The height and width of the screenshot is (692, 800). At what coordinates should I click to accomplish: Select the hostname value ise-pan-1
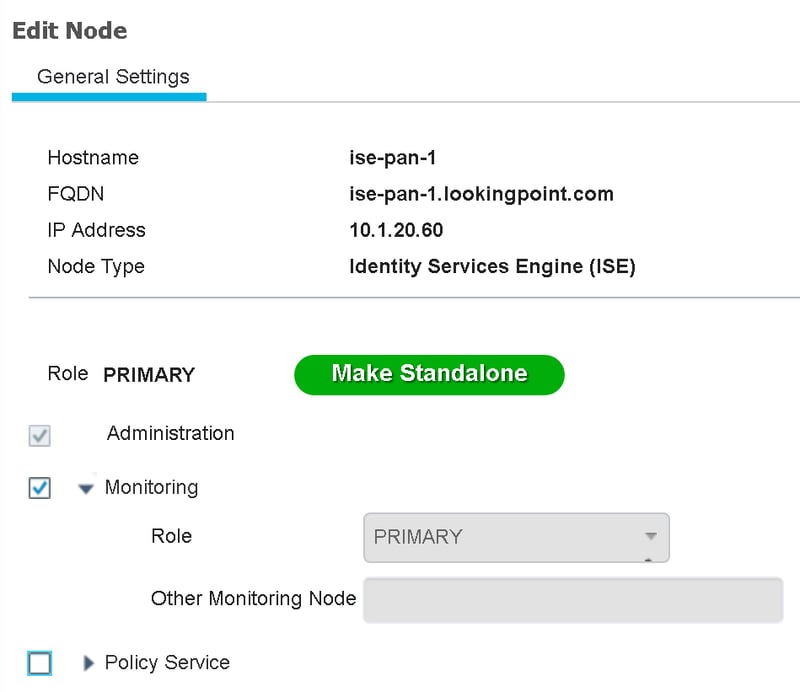coord(391,157)
